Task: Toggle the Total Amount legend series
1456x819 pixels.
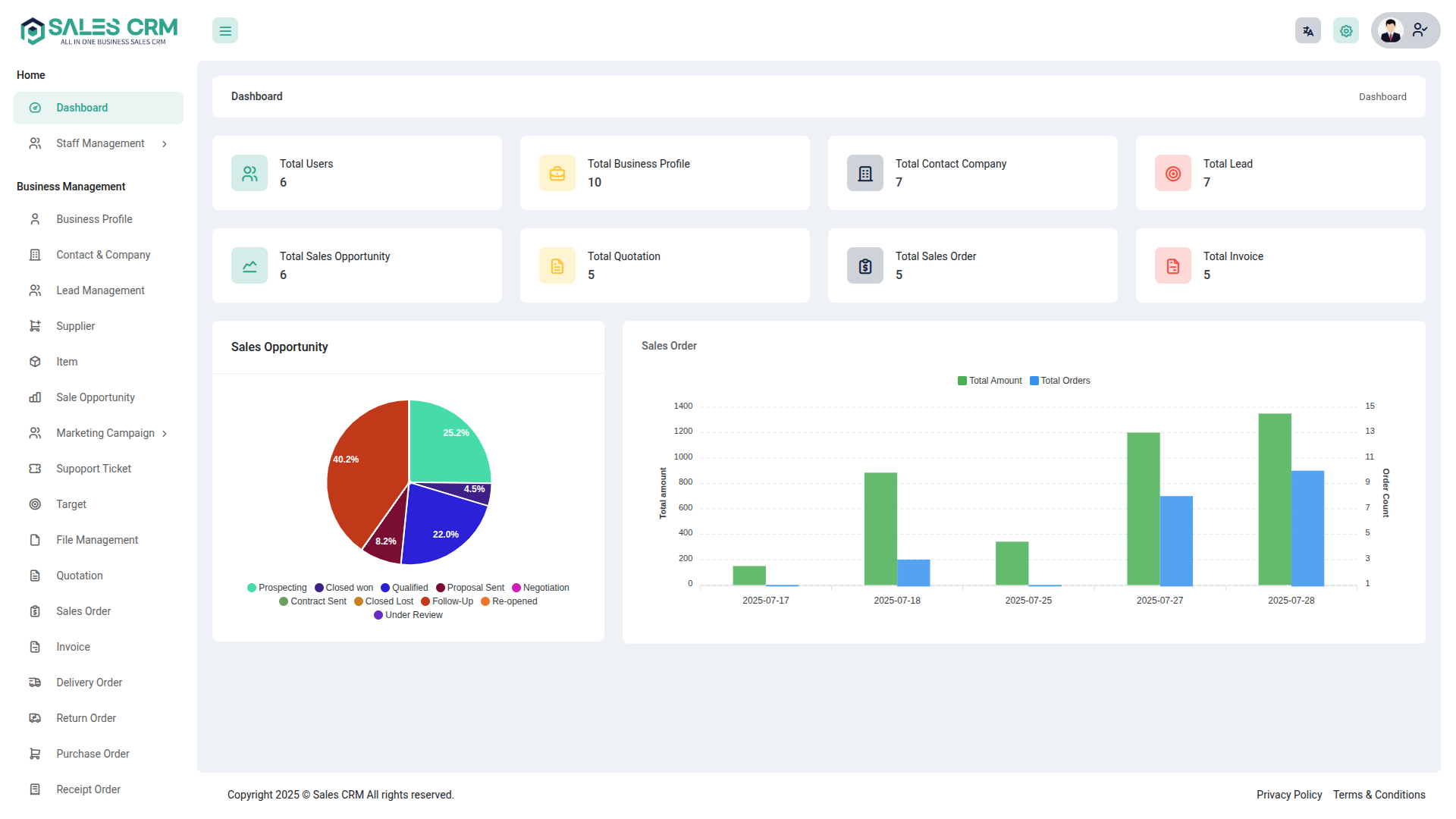Action: pyautogui.click(x=990, y=381)
